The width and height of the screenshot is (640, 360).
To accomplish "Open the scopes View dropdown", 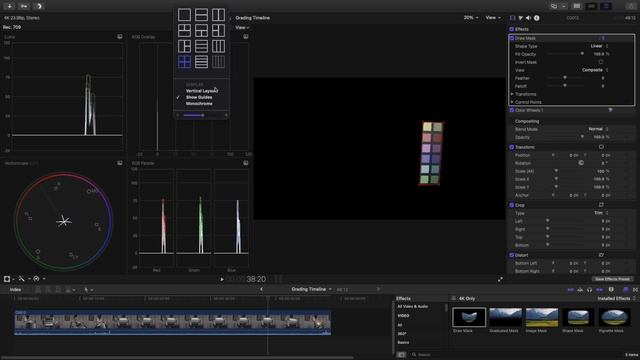I will 242,27.
